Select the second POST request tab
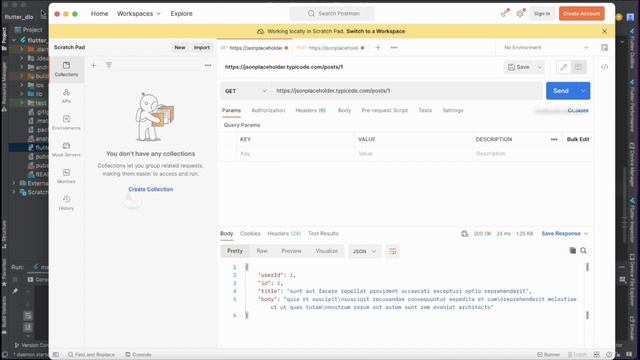 (330, 48)
